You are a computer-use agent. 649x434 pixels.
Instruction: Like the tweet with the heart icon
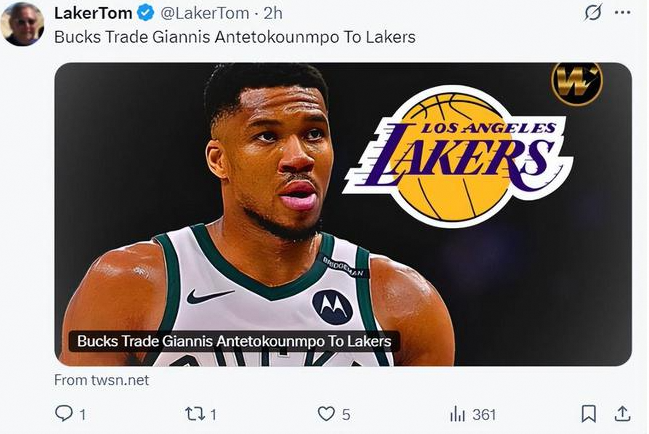326,414
